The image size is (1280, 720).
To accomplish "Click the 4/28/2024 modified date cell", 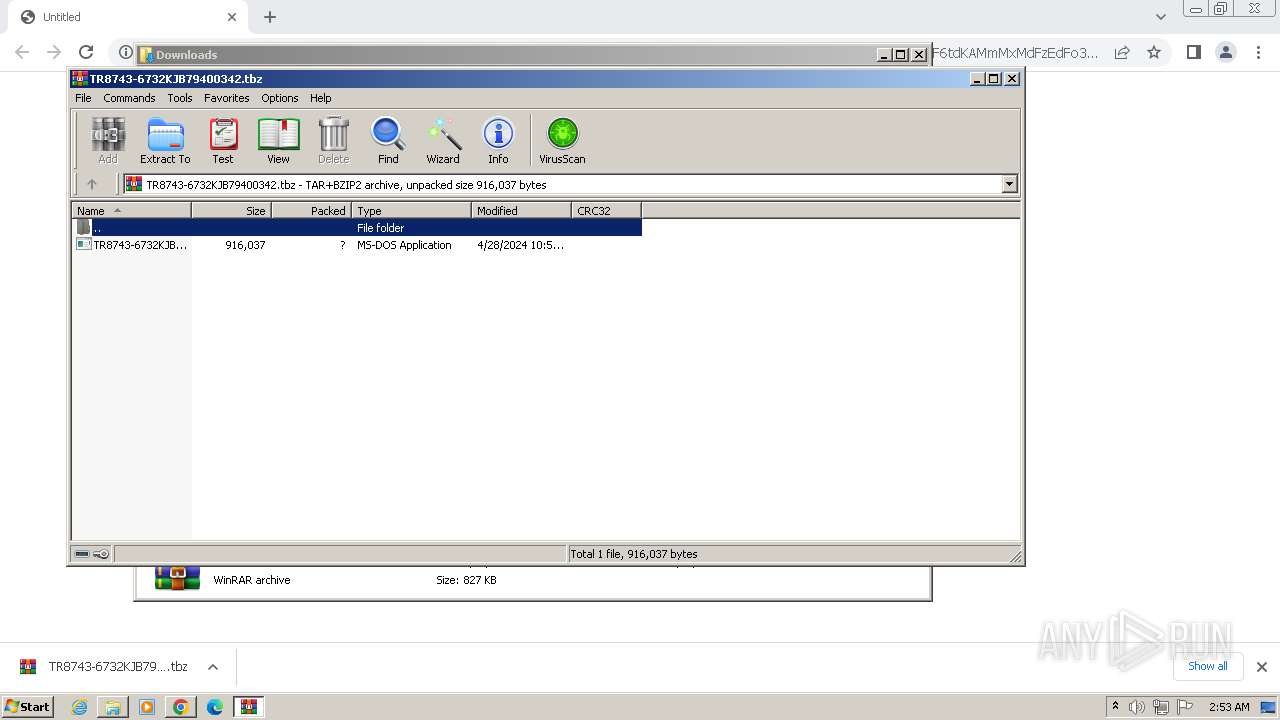I will pyautogui.click(x=520, y=245).
